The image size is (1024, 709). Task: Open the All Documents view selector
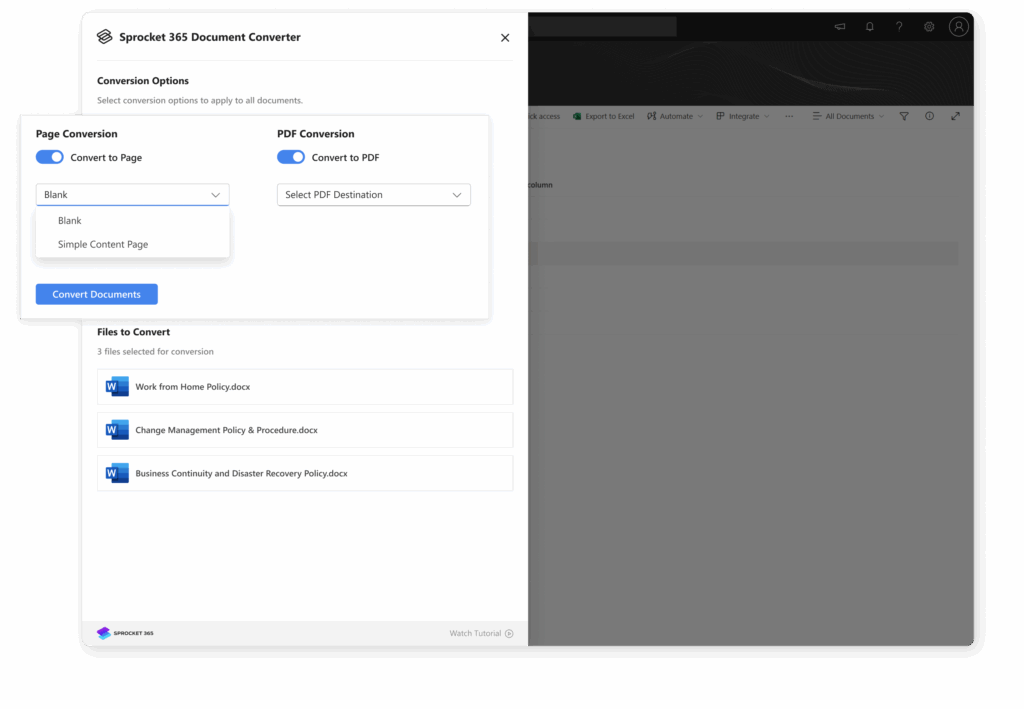tap(848, 116)
